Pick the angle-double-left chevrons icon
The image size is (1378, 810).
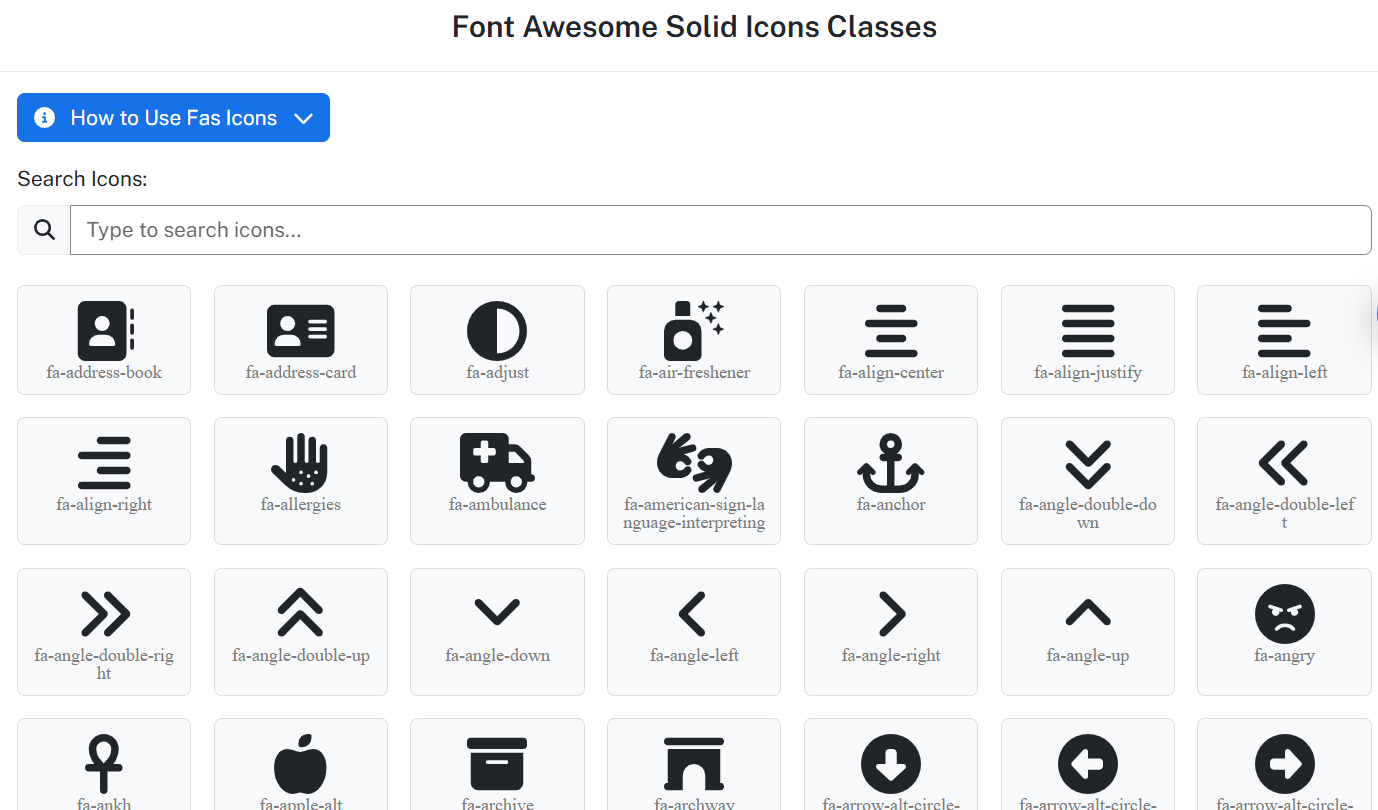[x=1284, y=463]
